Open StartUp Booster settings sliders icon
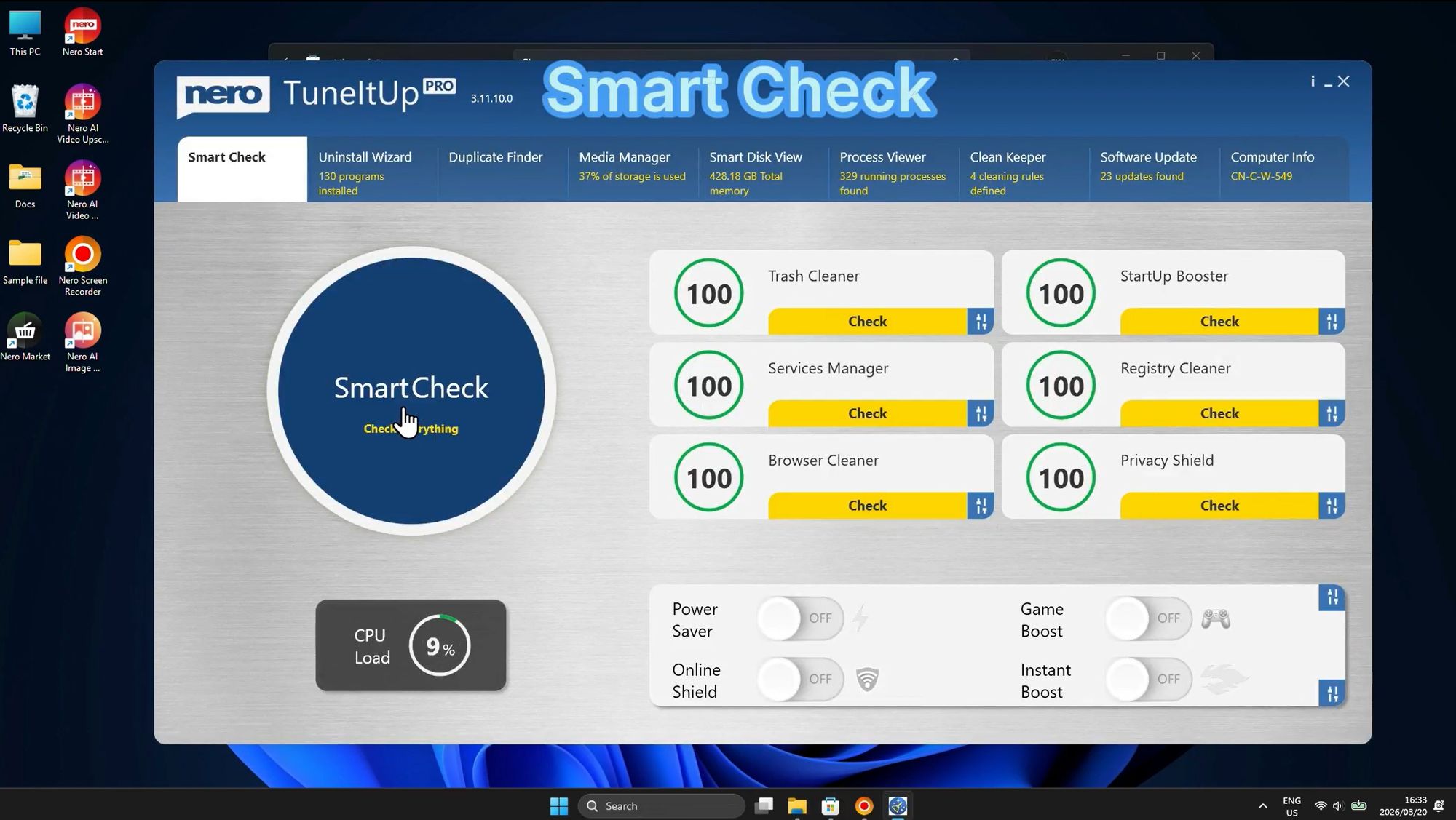 click(x=1332, y=321)
